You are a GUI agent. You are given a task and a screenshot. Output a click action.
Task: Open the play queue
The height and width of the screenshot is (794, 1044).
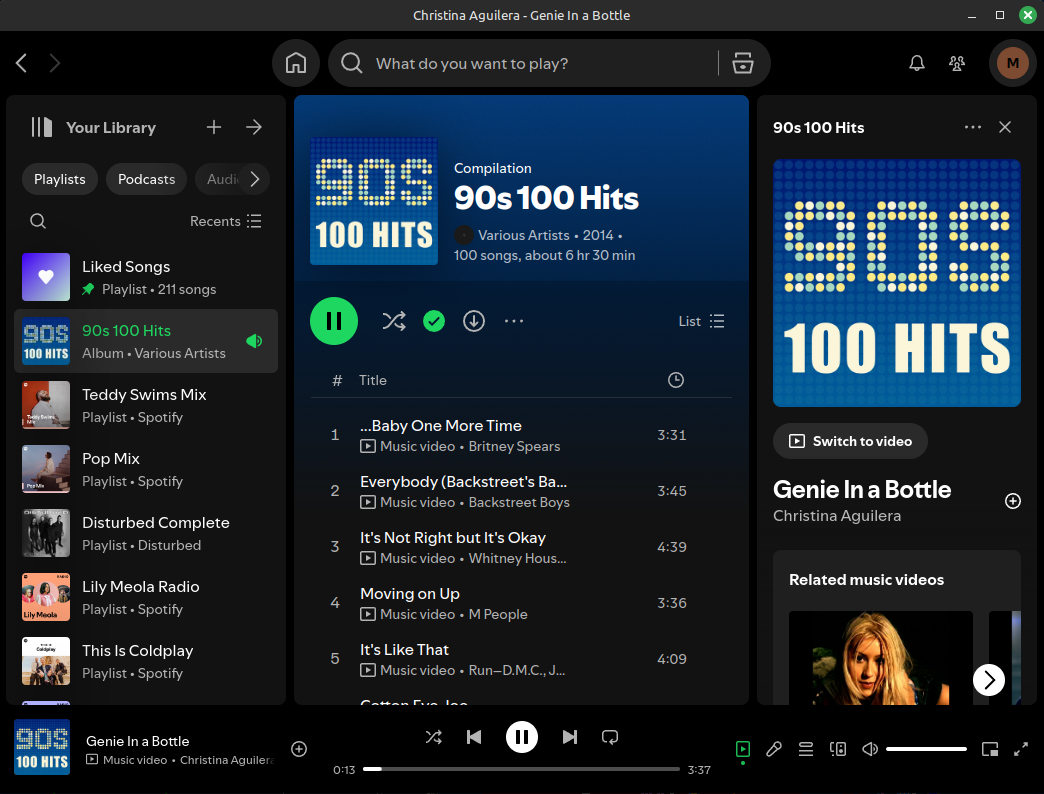coord(806,749)
